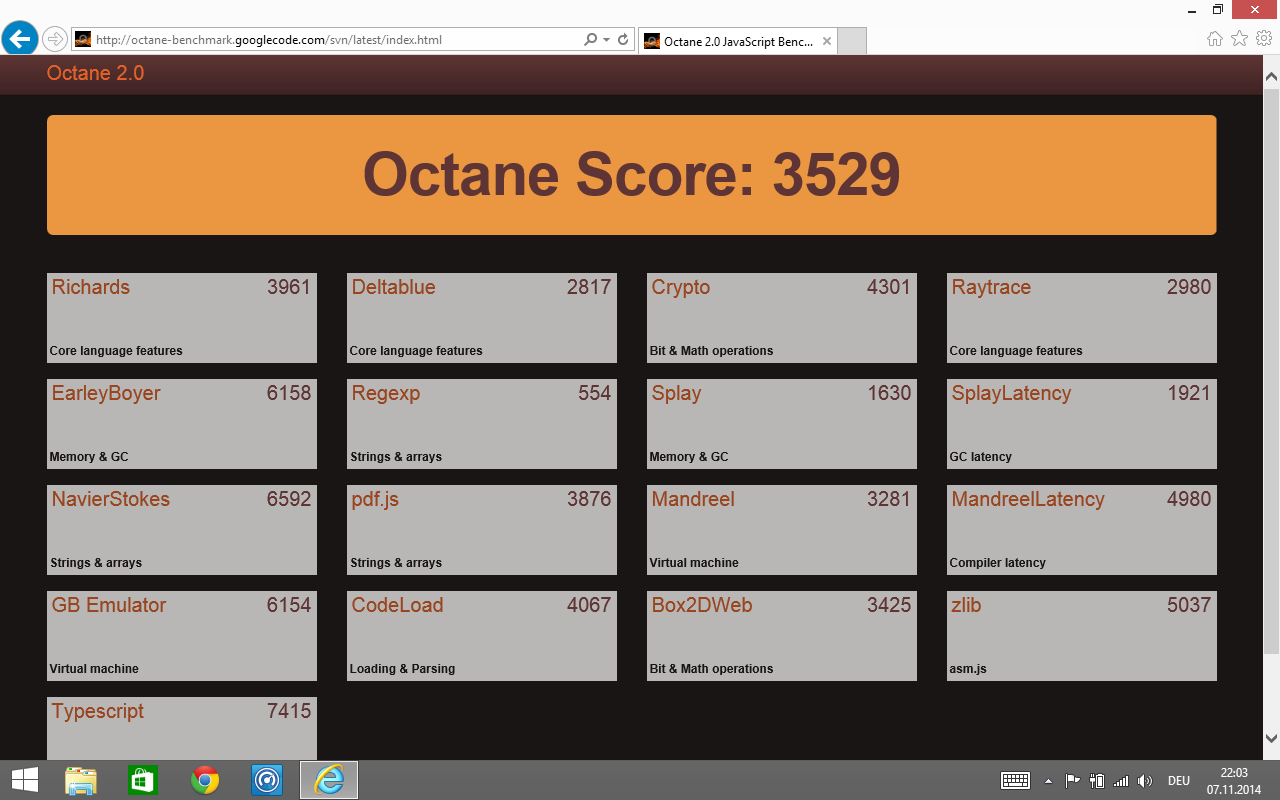Screen dimensions: 1280x800
Task: Open Favorites star icon
Action: point(1239,39)
